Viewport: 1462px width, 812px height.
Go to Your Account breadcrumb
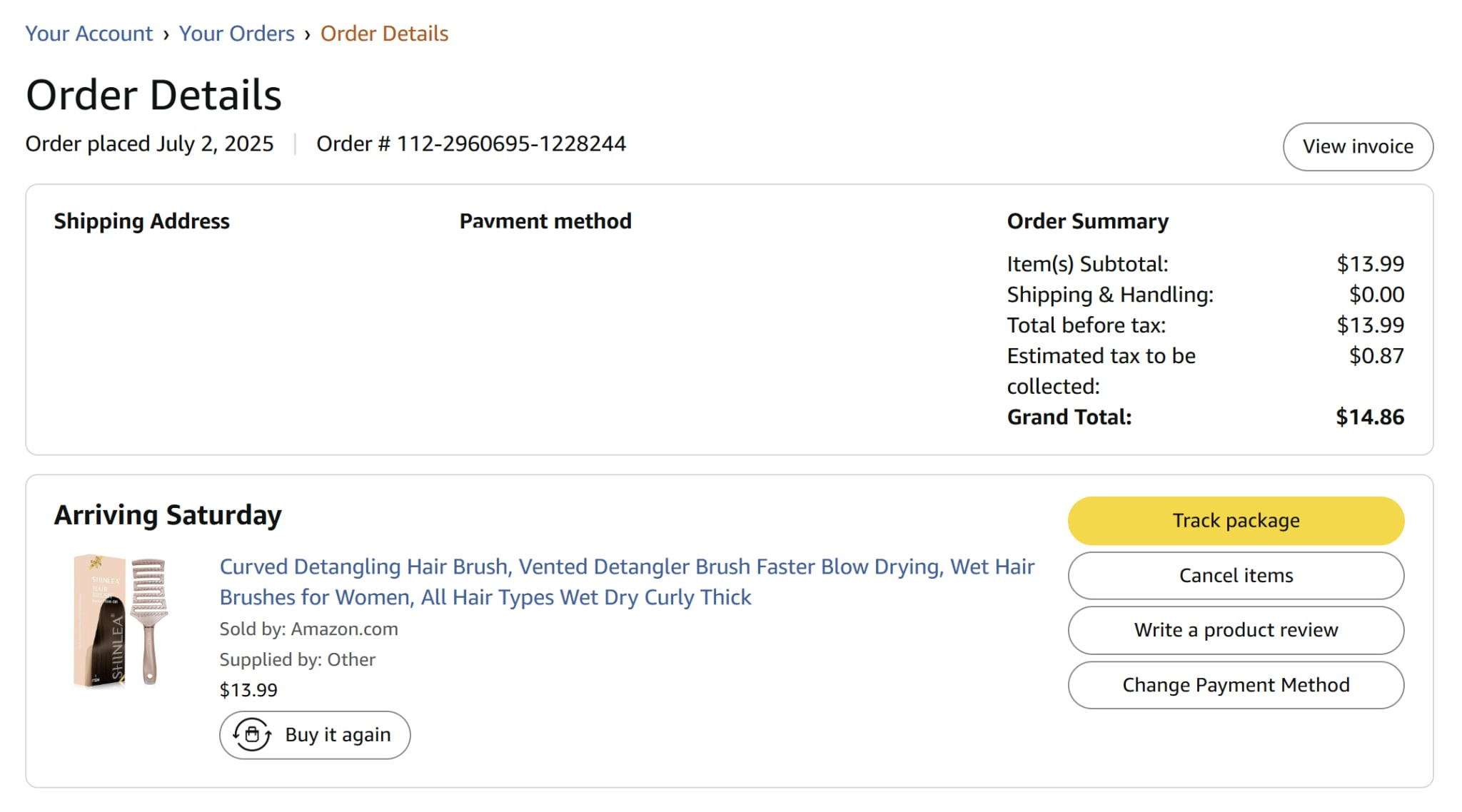[x=89, y=34]
